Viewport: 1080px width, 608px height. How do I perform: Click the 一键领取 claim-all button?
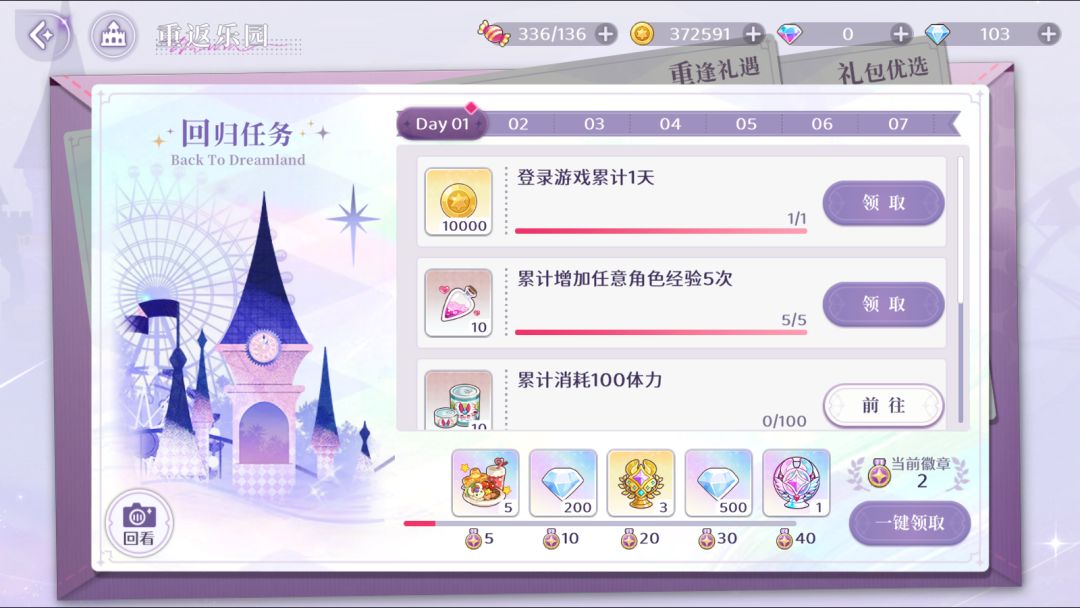910,523
